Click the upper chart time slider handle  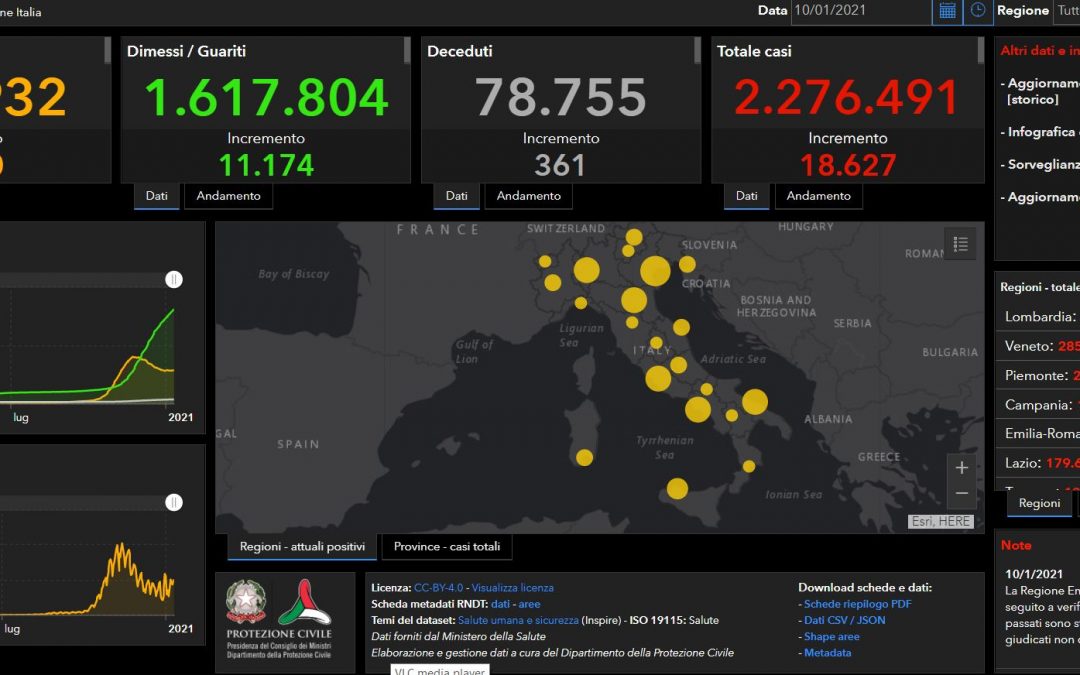point(174,279)
